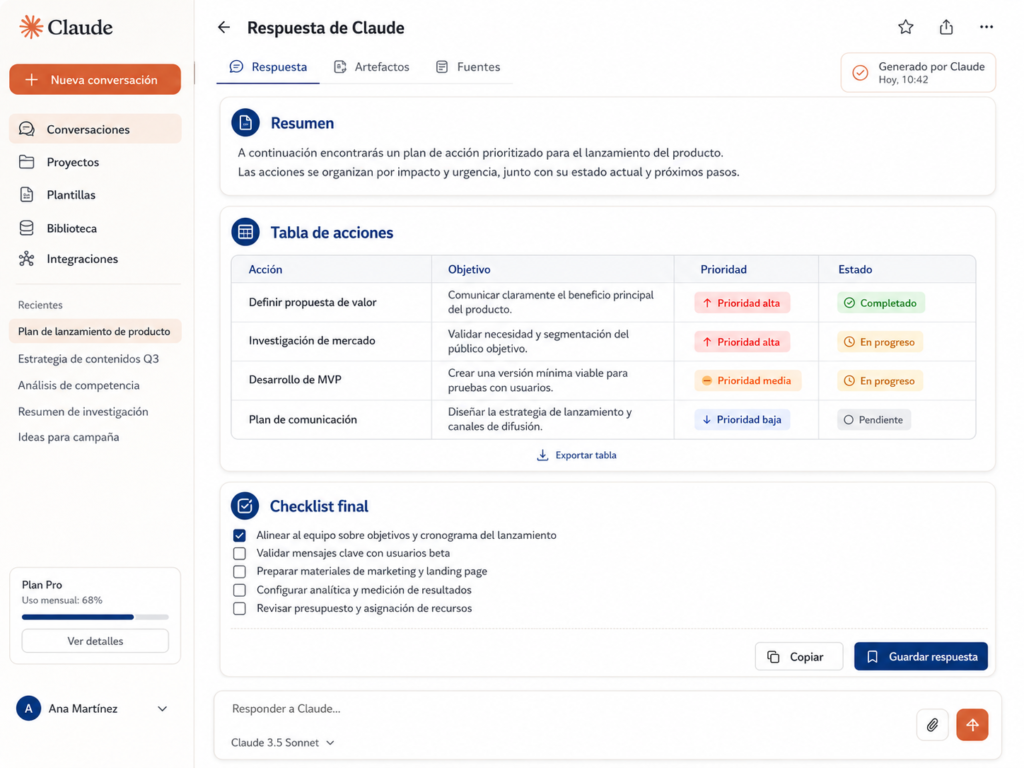1024x768 pixels.
Task: Switch to the Artefactos tab
Action: 372,67
